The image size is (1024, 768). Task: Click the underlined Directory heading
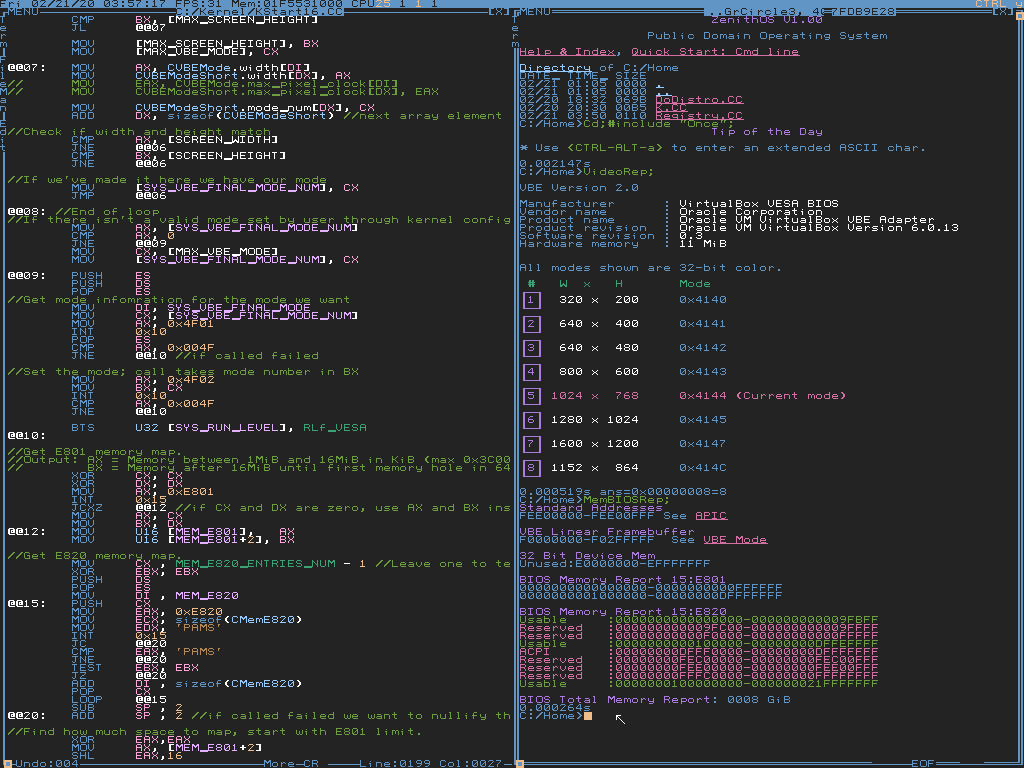pos(555,67)
